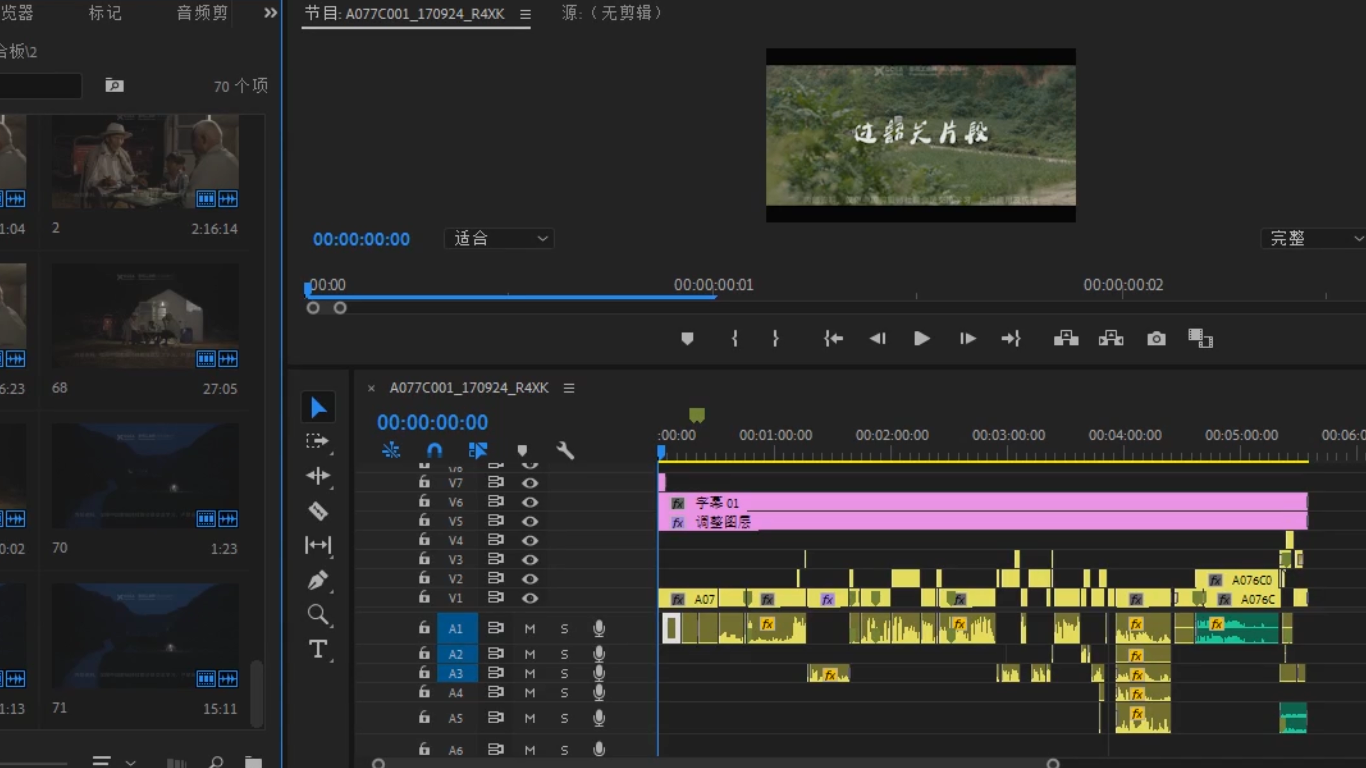Select the Type tool
Image resolution: width=1366 pixels, height=768 pixels.
coord(318,649)
